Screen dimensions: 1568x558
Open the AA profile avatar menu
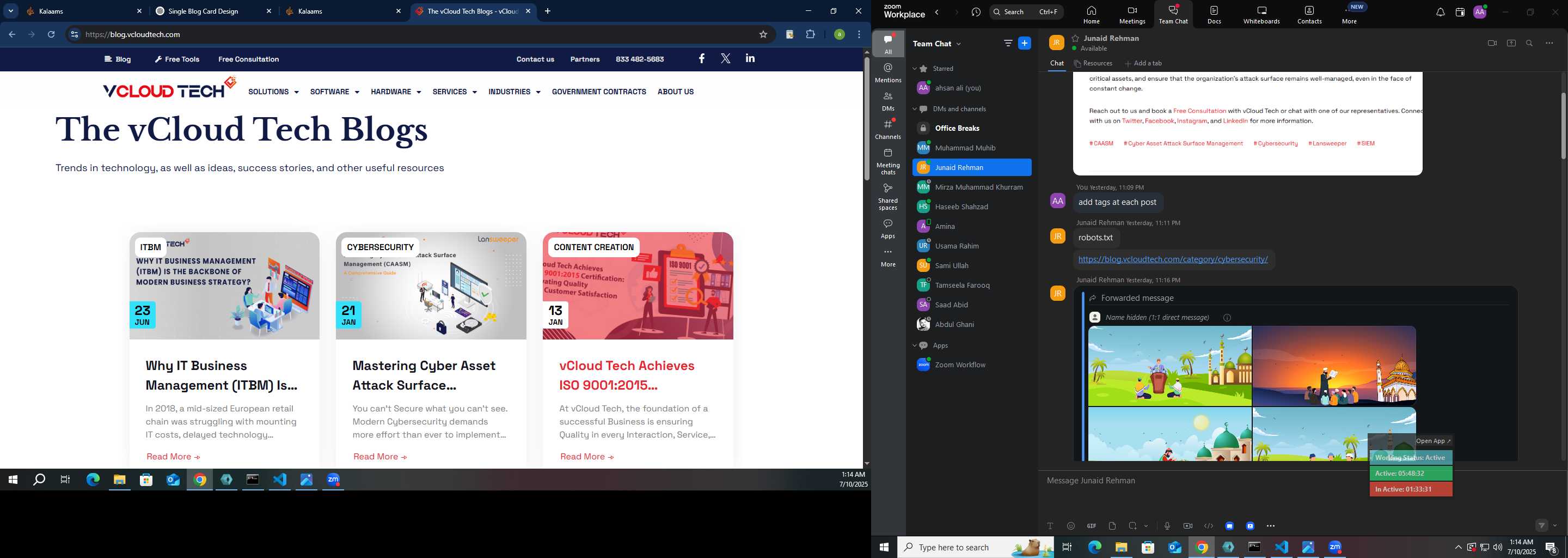pyautogui.click(x=1480, y=11)
